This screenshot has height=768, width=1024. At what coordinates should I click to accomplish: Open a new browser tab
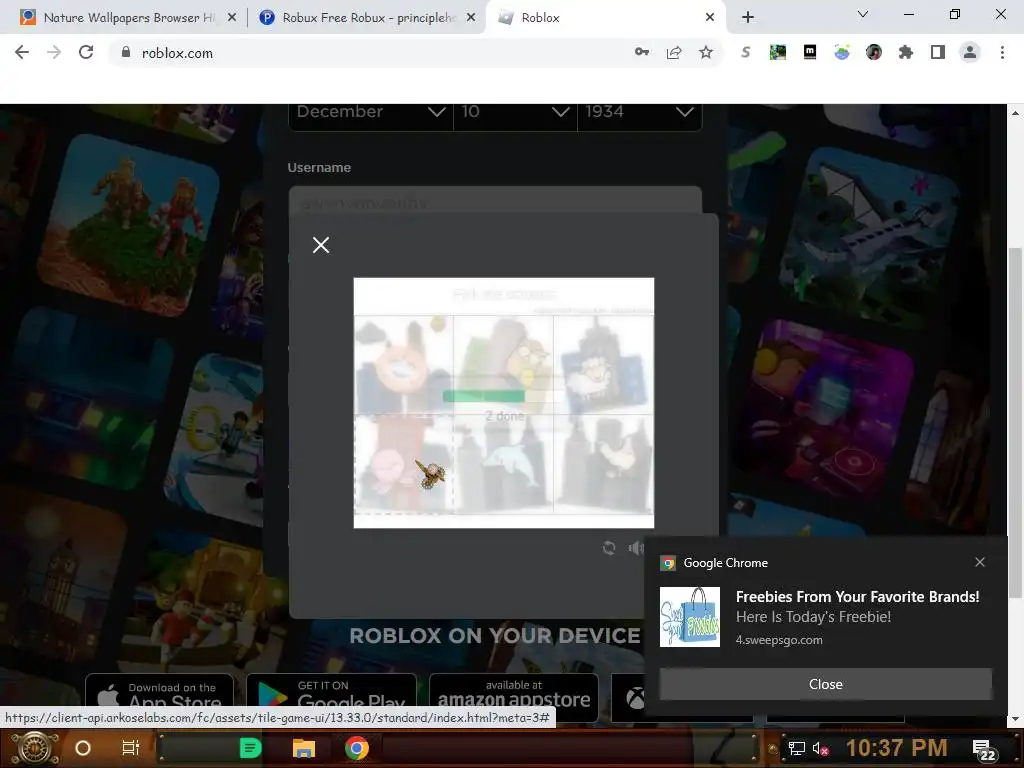pyautogui.click(x=748, y=17)
